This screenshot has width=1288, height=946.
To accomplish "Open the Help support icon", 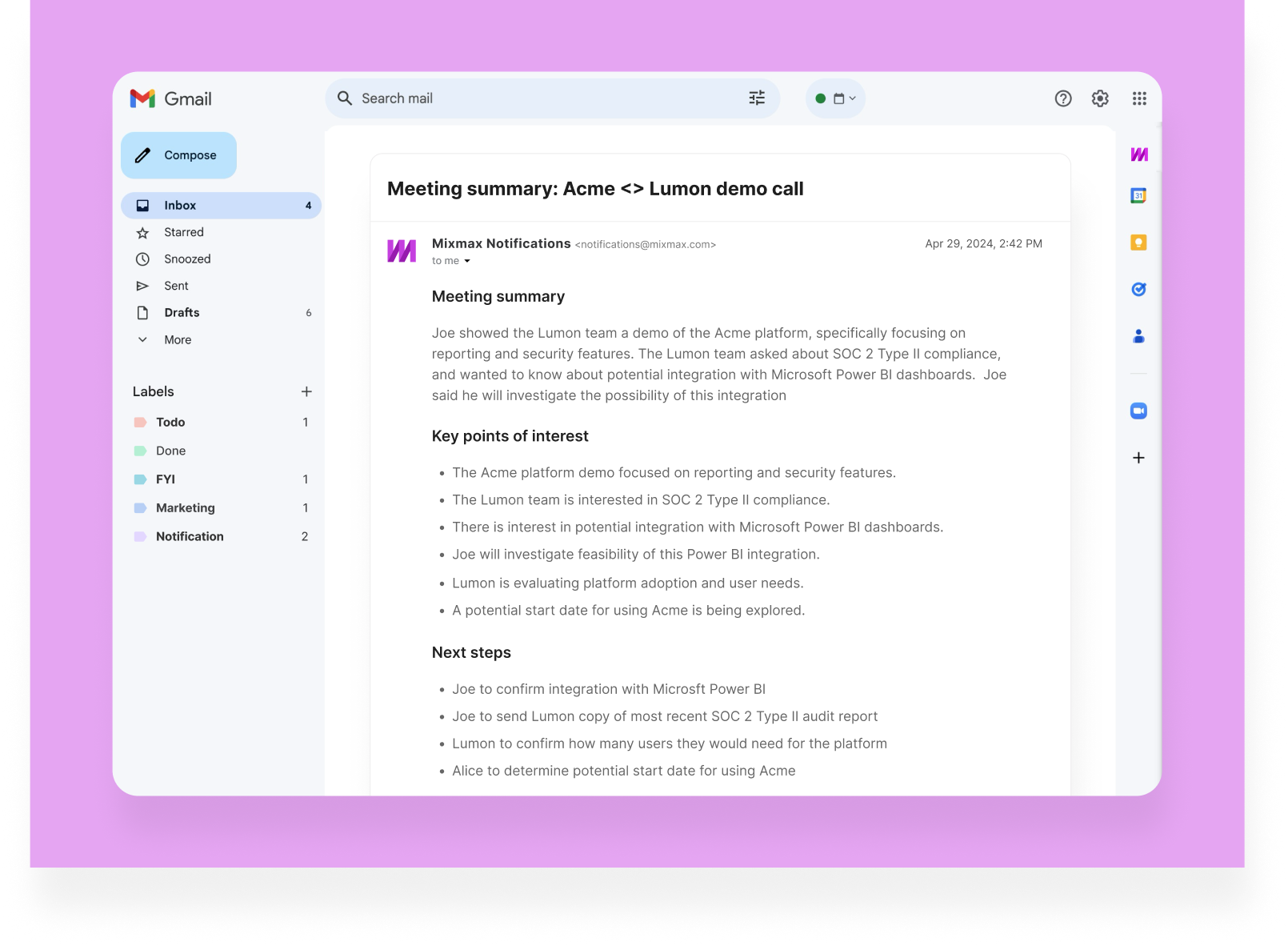I will (x=1062, y=98).
